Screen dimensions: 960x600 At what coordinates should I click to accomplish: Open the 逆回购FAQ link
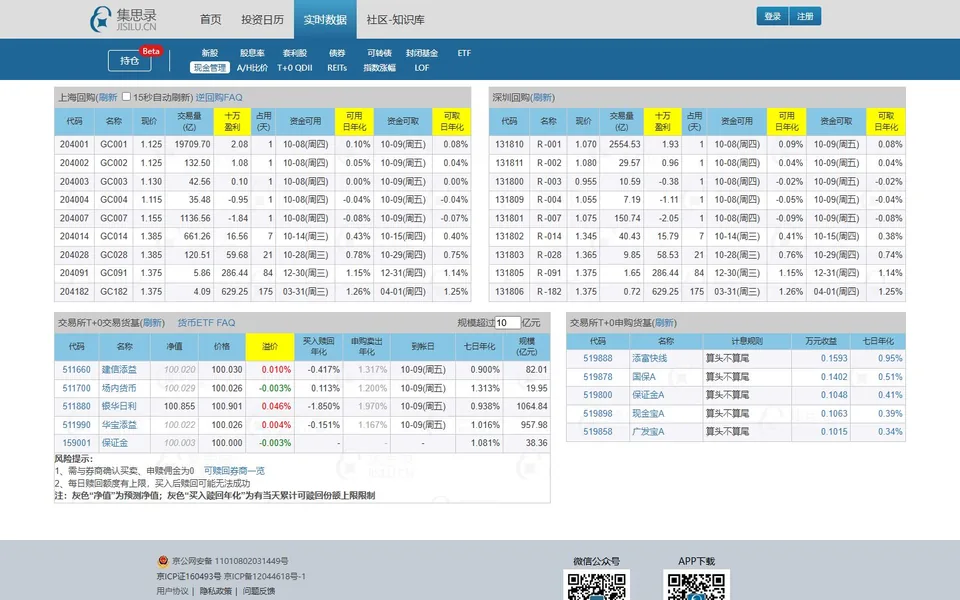tap(219, 97)
